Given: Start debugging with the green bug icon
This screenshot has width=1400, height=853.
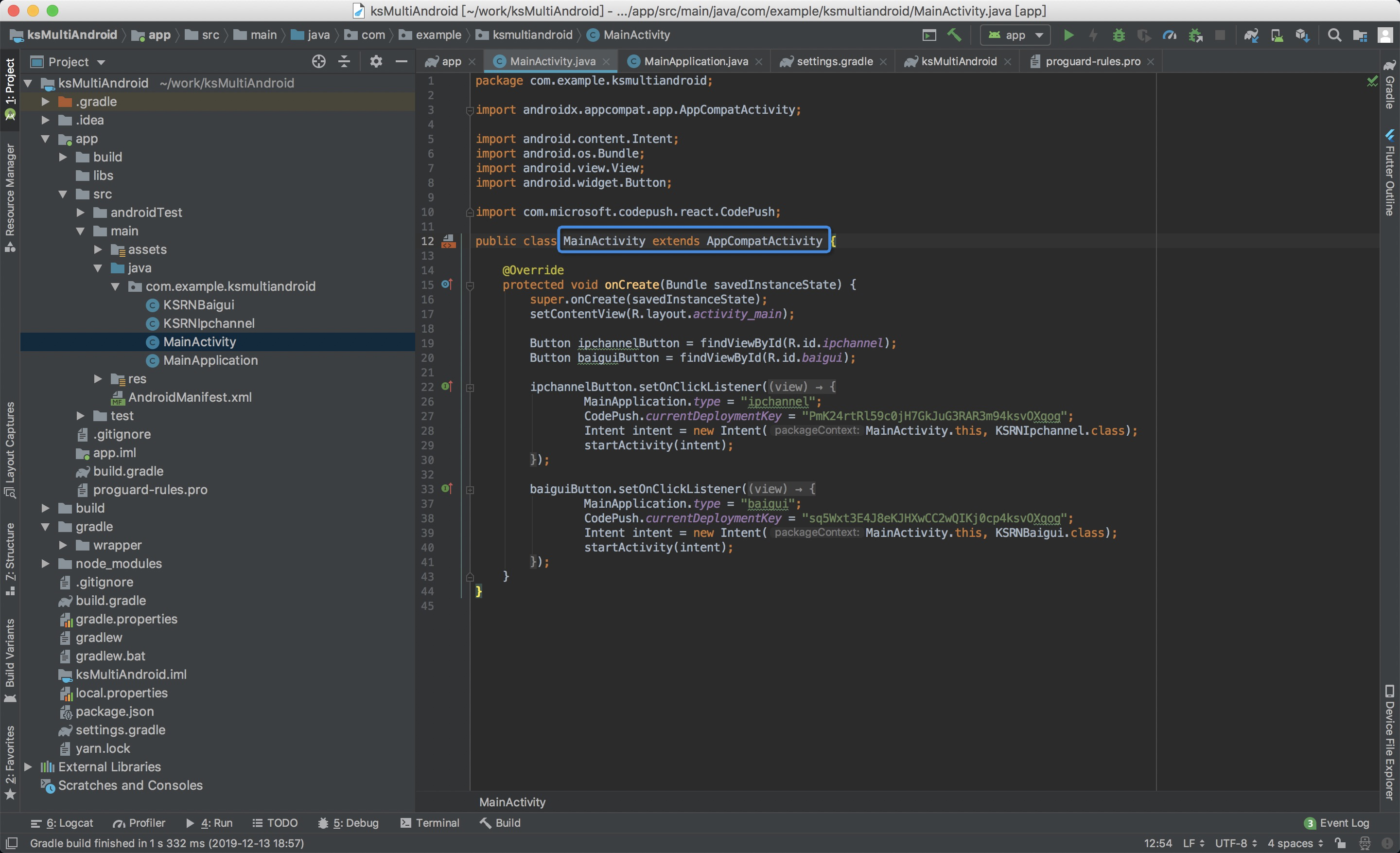Looking at the screenshot, I should pos(1118,35).
